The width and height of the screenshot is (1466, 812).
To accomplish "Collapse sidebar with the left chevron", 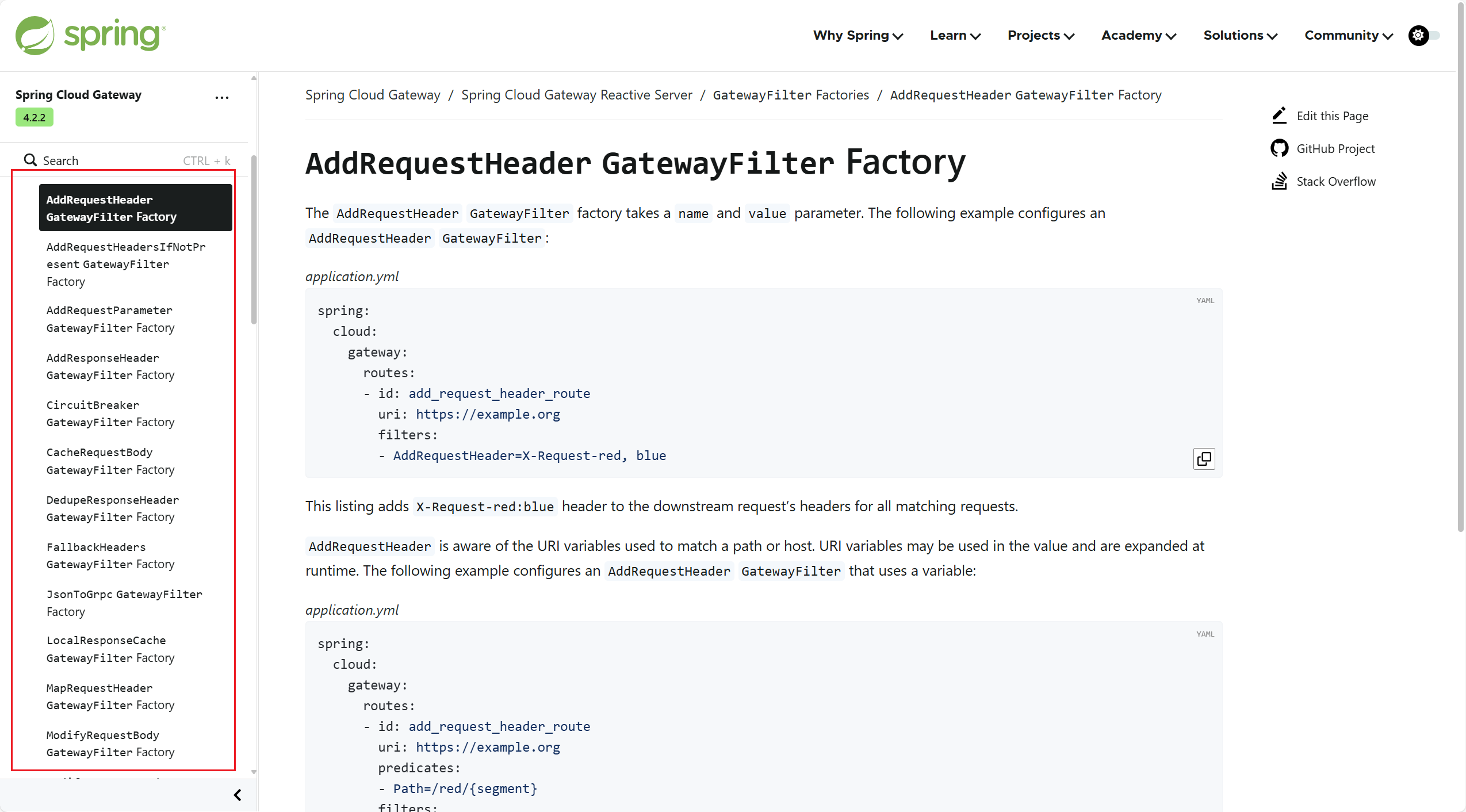I will click(x=238, y=795).
